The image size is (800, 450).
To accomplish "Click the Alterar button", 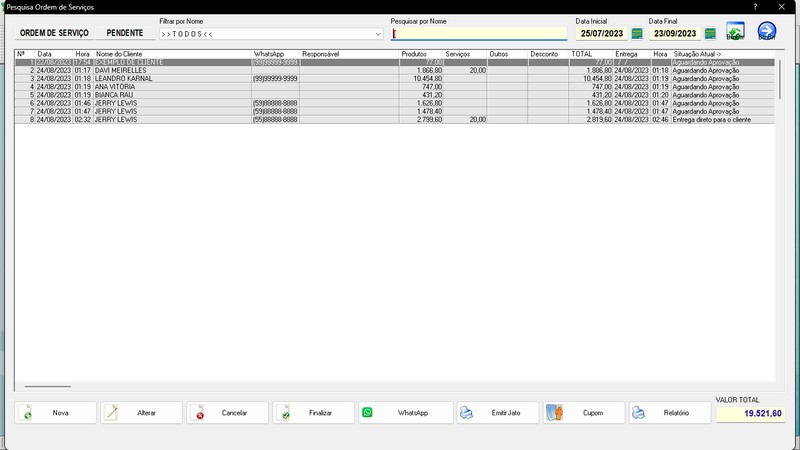I will (x=141, y=413).
